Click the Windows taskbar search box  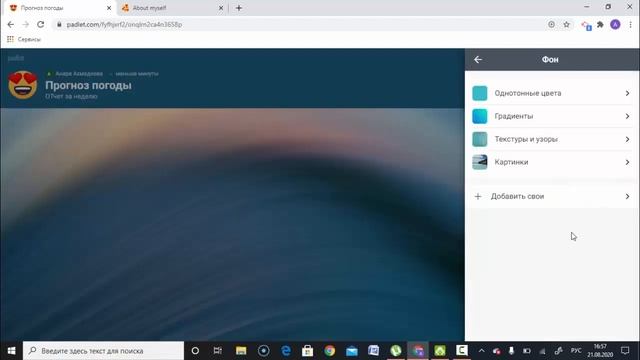pyautogui.click(x=103, y=351)
